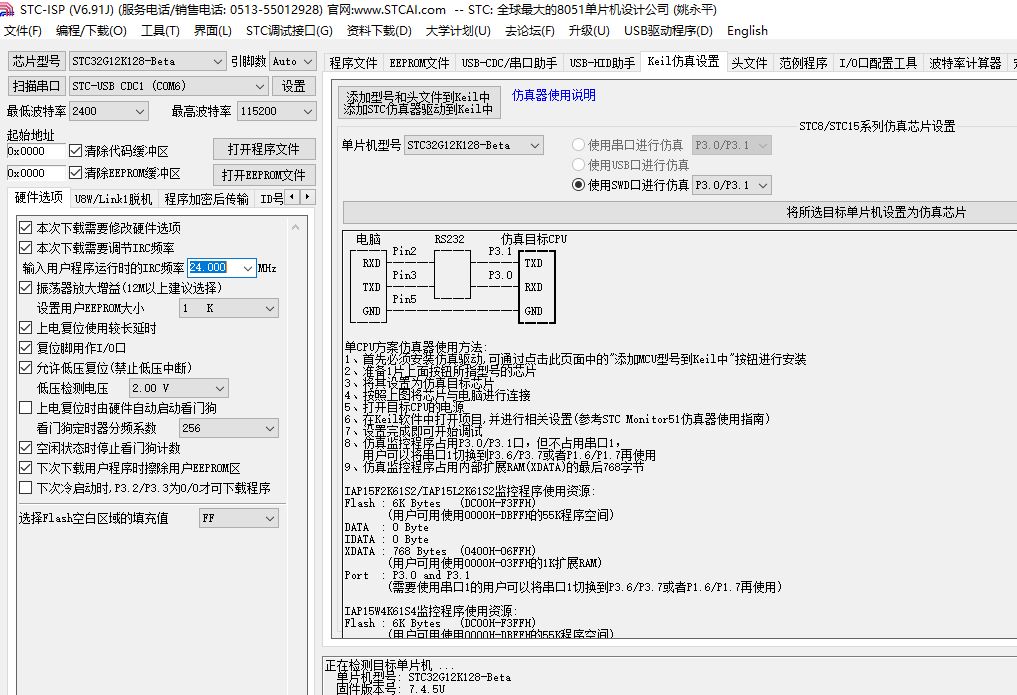Image resolution: width=1017 pixels, height=695 pixels.
Task: Switch to the USB-HID助手 tab
Action: 602,63
